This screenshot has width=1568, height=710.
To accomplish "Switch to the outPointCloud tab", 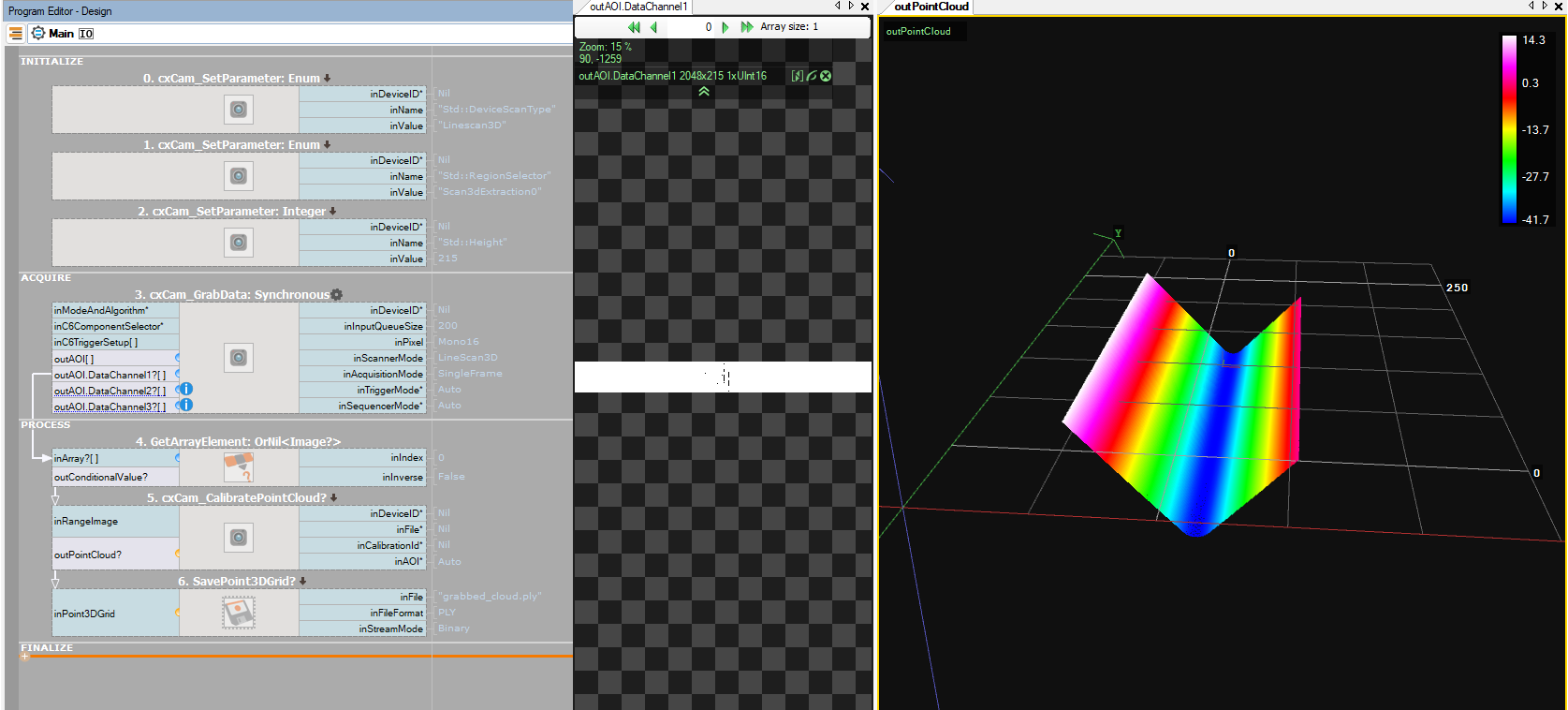I will click(x=931, y=7).
